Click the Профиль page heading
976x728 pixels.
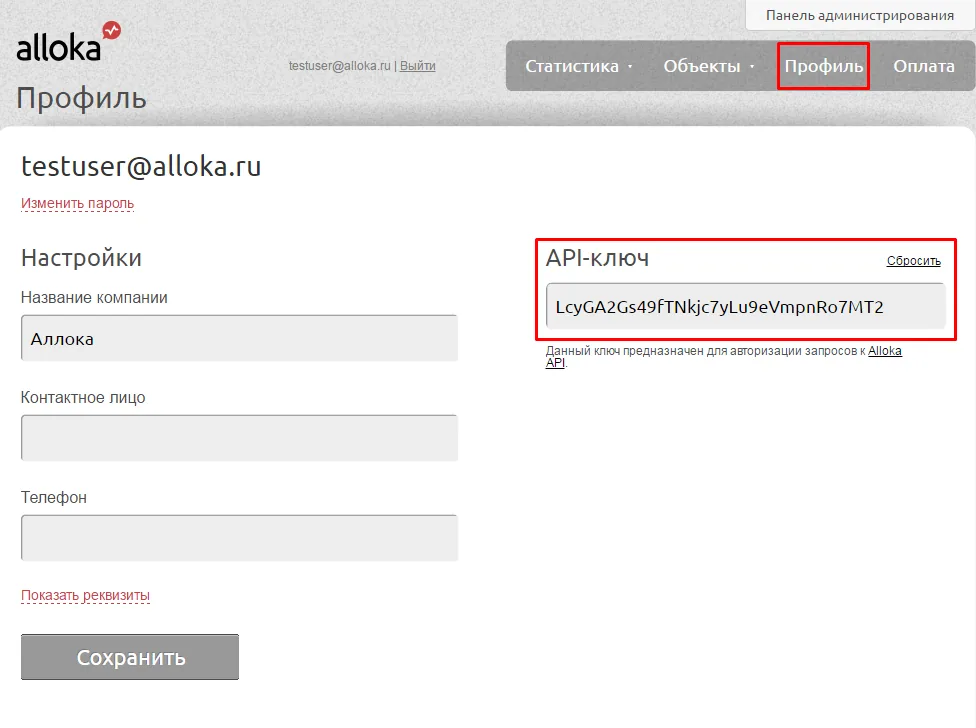click(x=82, y=98)
